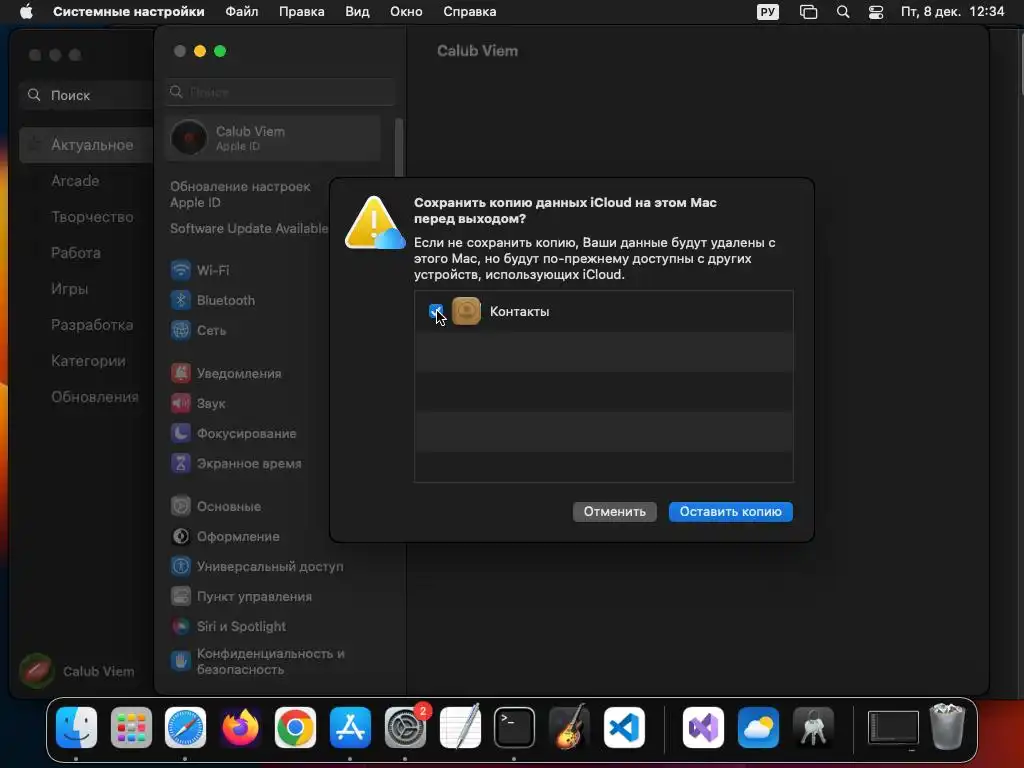The width and height of the screenshot is (1024, 768).
Task: Open the Справка menu
Action: 470,12
